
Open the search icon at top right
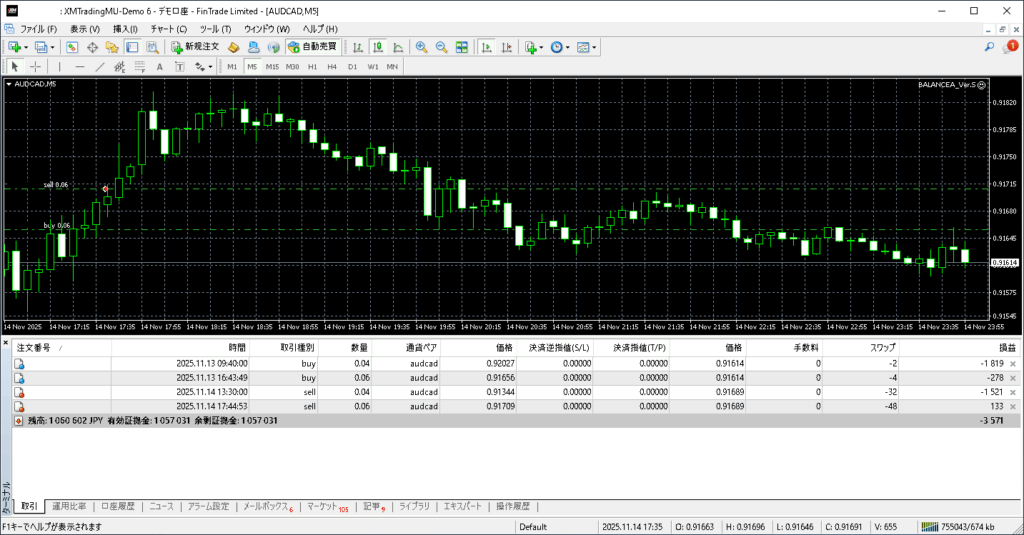[990, 47]
